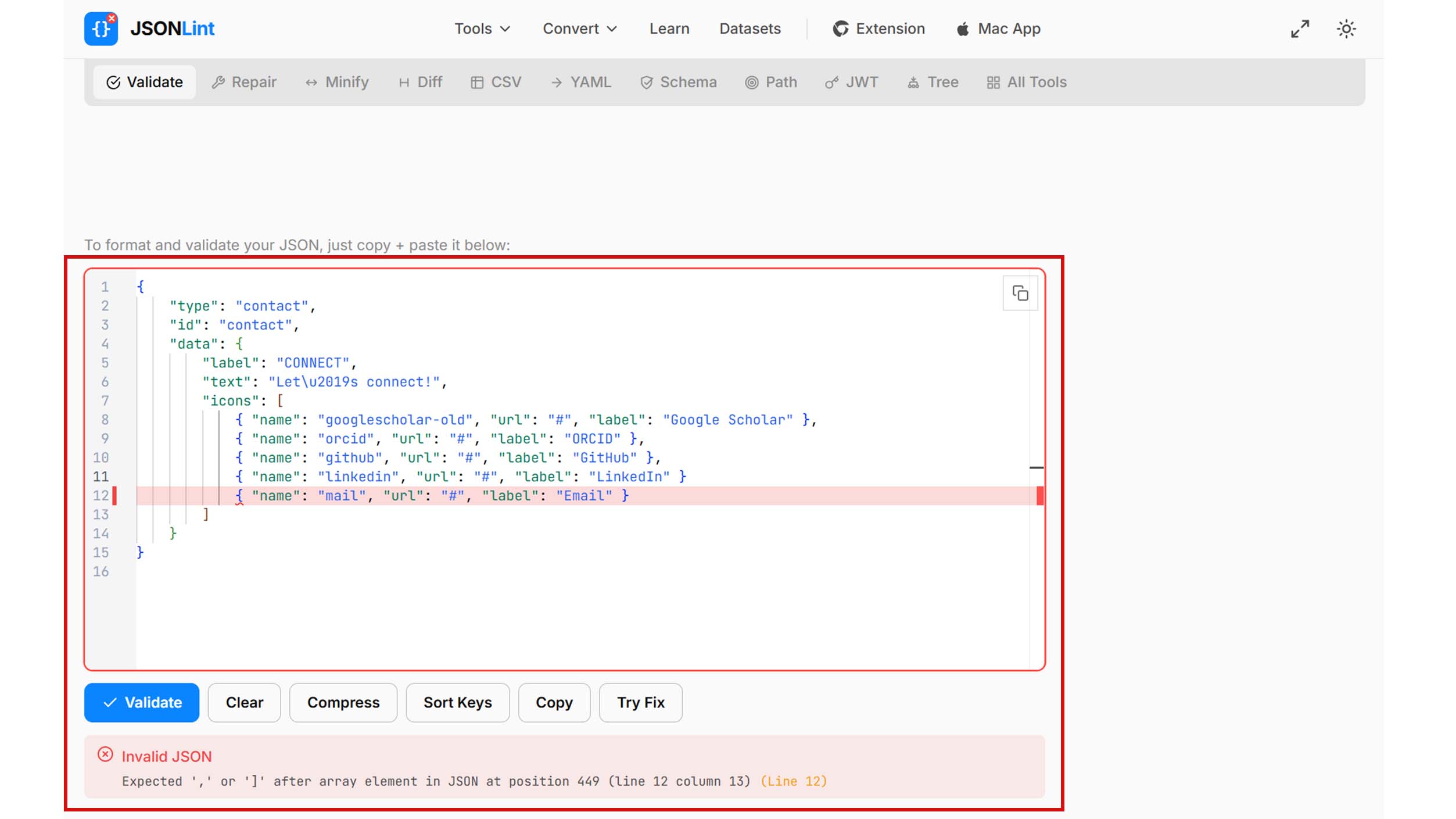The image size is (1456, 819).
Task: Click the red error marker in line 12 gutter
Action: 114,496
